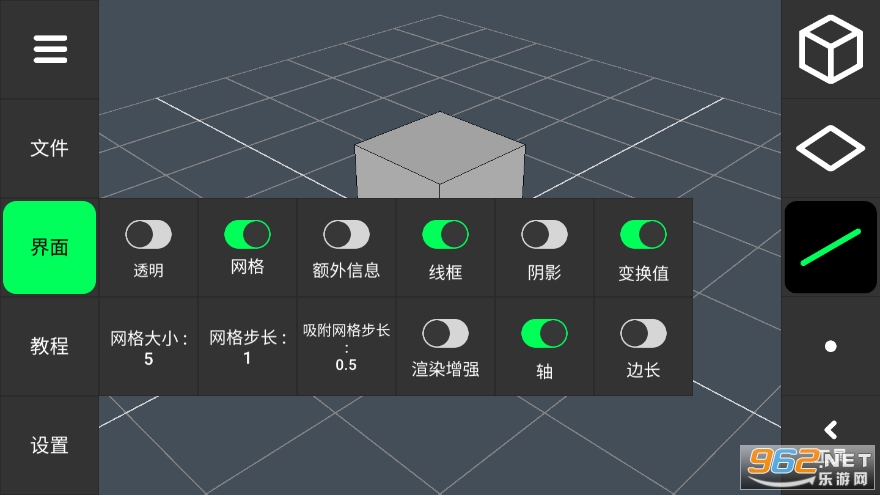Disable the 变换值 transform values switch
The width and height of the screenshot is (880, 495).
pyautogui.click(x=643, y=235)
